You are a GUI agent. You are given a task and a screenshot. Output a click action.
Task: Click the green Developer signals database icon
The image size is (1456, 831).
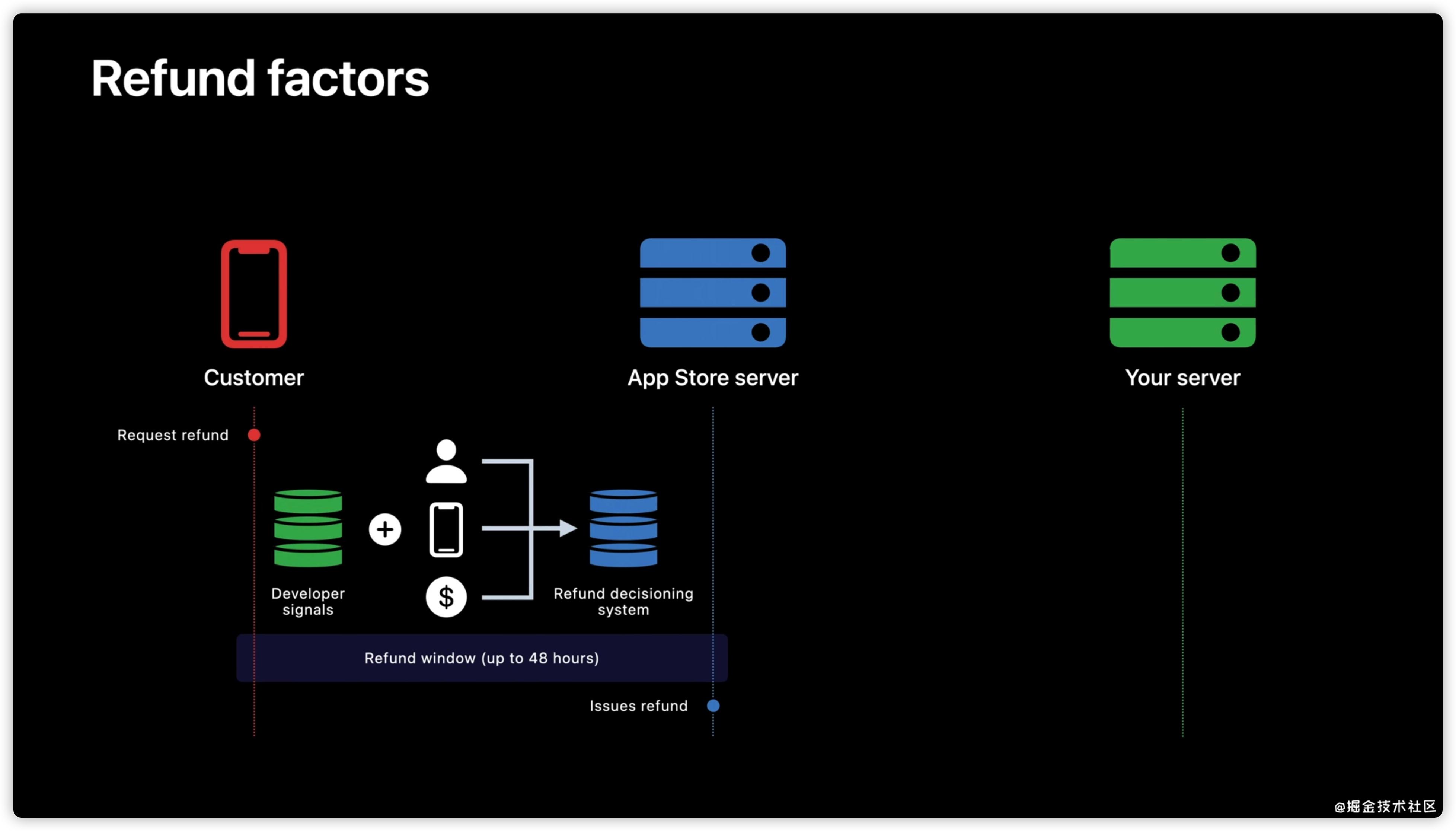click(307, 528)
